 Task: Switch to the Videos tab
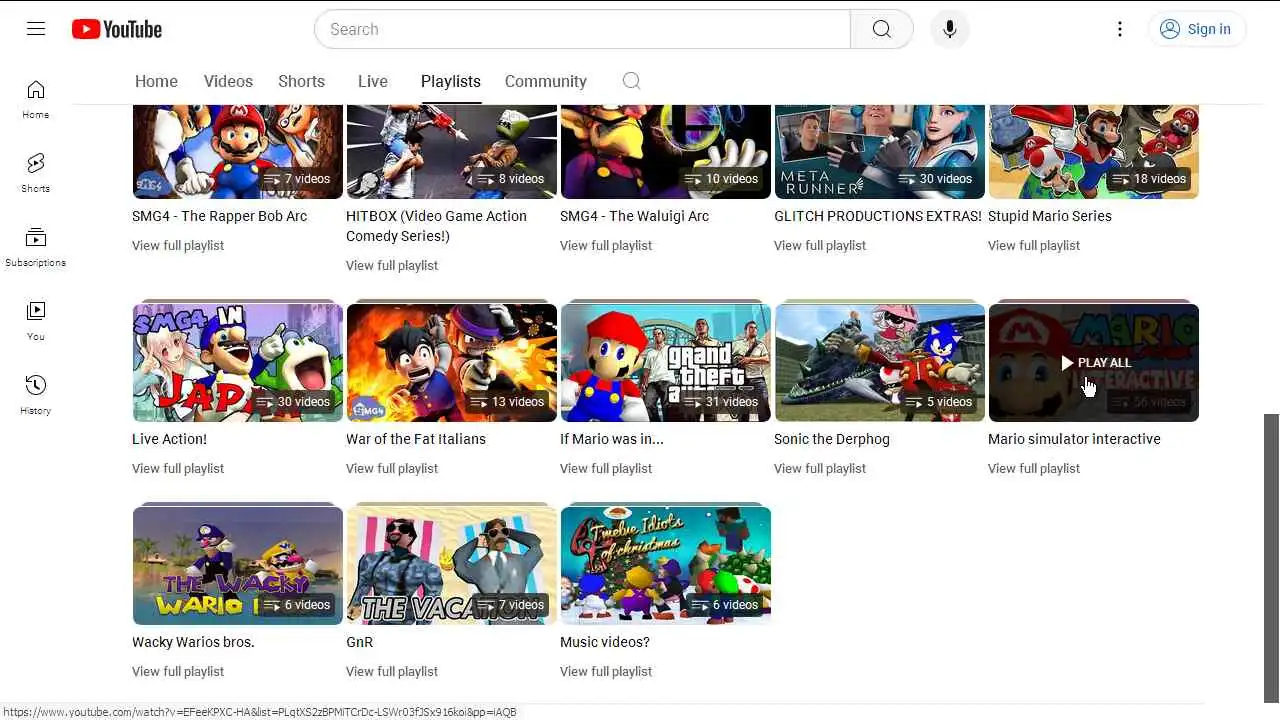pos(228,81)
